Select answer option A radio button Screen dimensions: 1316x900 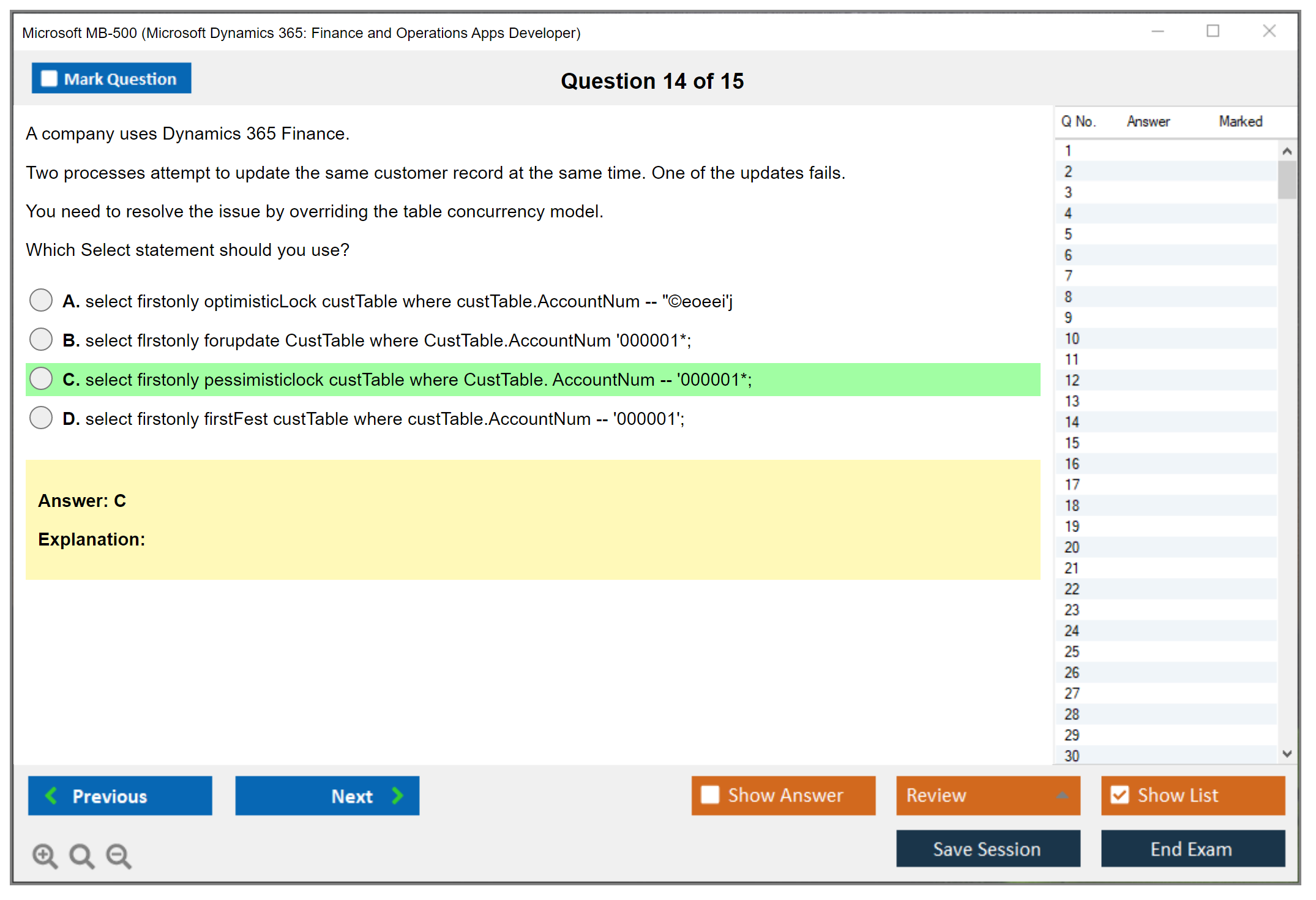click(41, 300)
